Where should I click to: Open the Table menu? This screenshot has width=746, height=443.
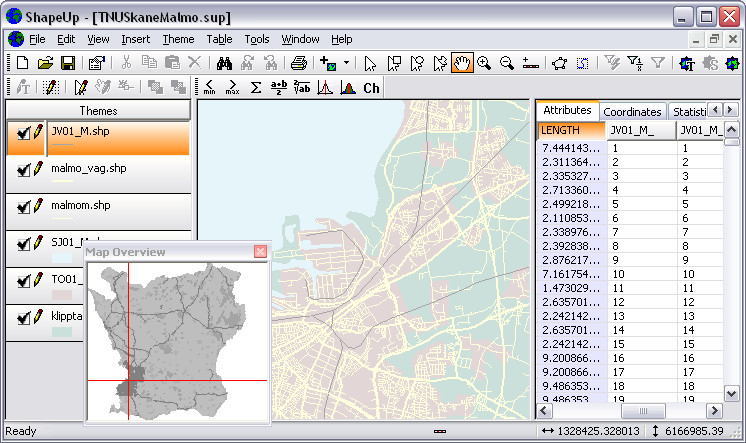[219, 39]
